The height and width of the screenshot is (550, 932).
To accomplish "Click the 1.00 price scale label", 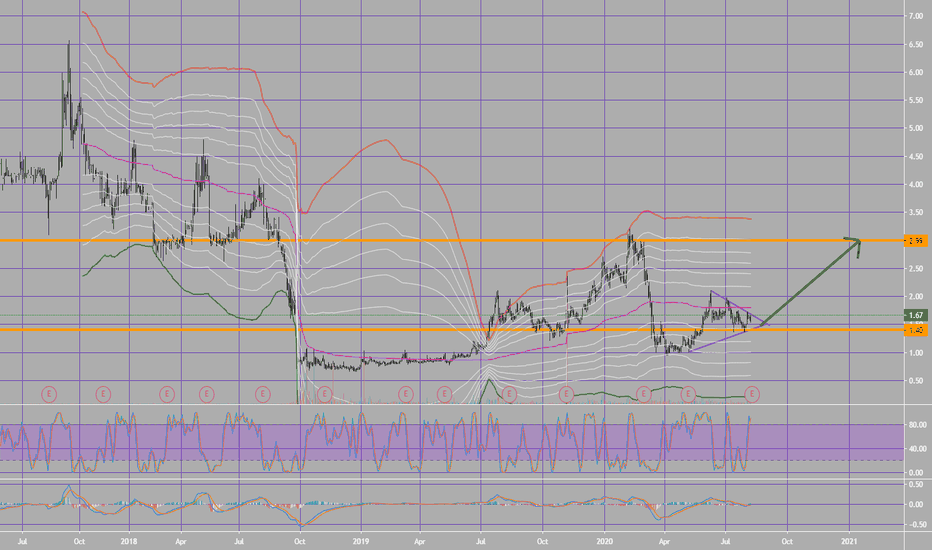I will point(916,353).
